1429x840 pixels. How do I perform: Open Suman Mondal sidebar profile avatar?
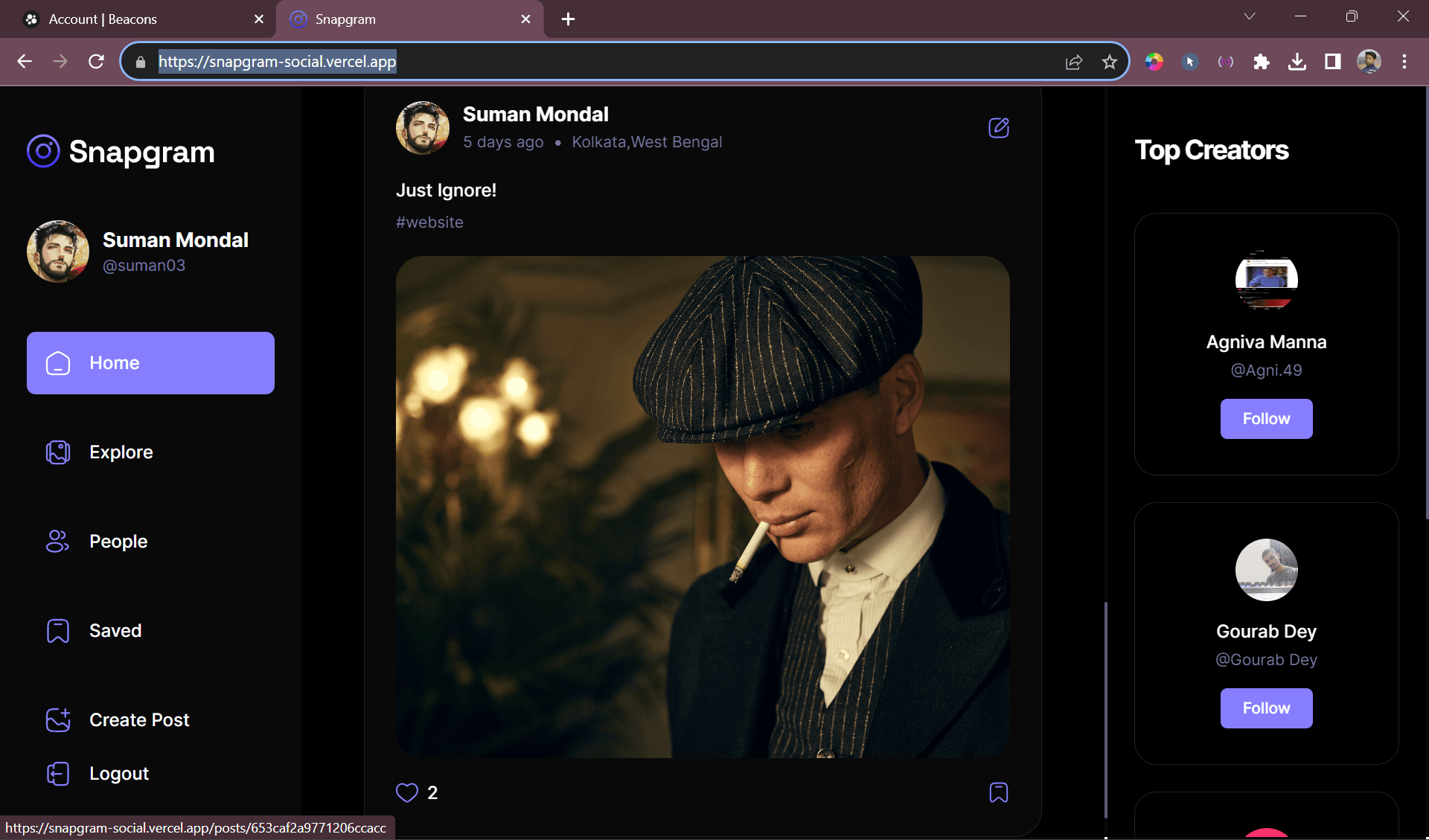[58, 251]
